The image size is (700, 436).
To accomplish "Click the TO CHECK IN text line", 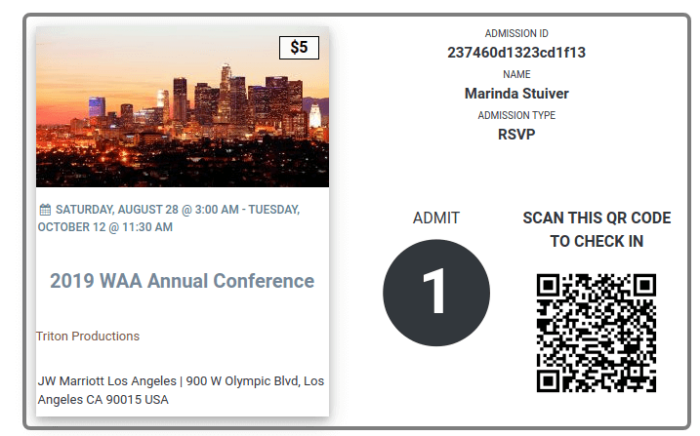I will coord(597,241).
